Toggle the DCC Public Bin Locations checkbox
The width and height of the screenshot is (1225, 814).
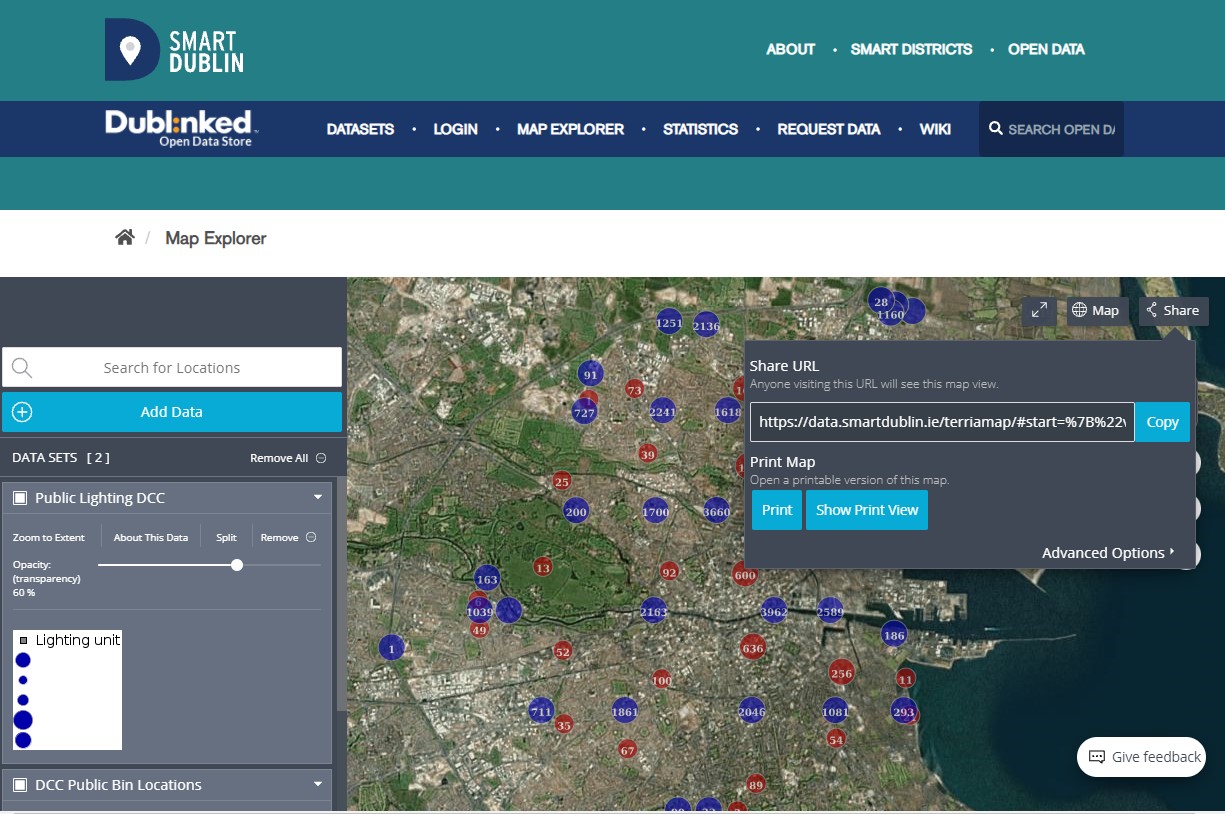pyautogui.click(x=20, y=785)
